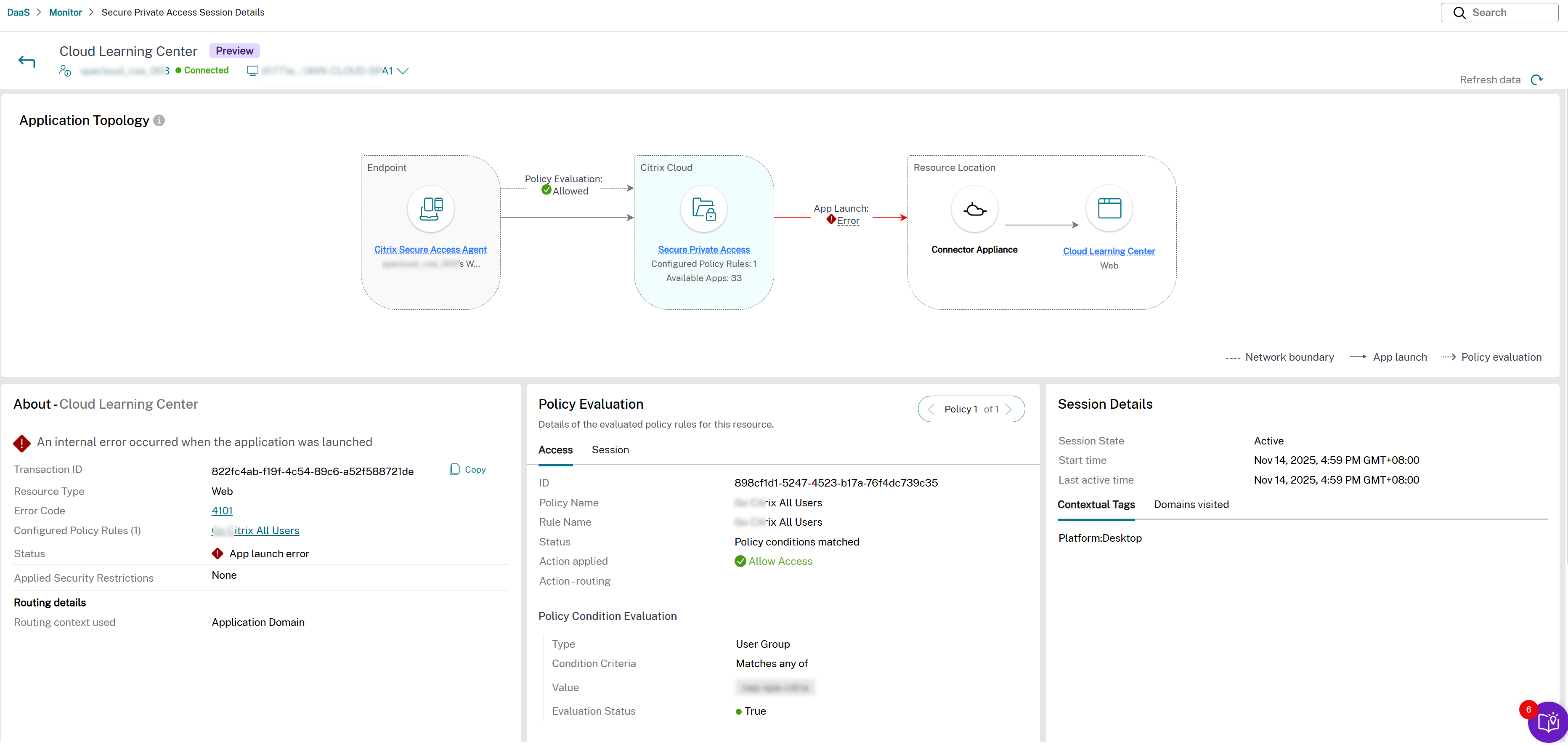Click the Connector Appliance icon
Viewport: 1568px width, 745px height.
click(974, 210)
